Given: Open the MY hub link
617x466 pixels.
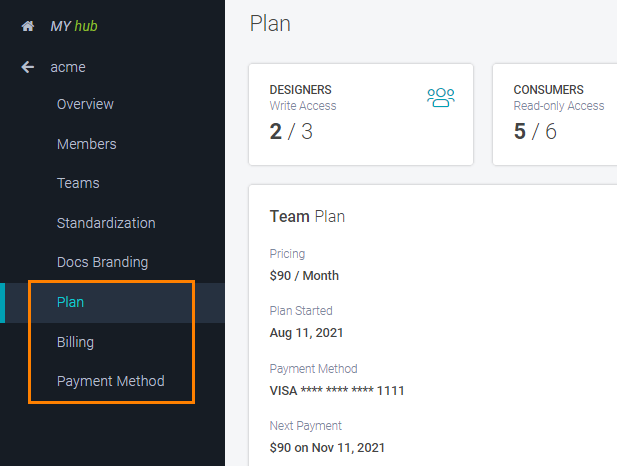Looking at the screenshot, I should 77,26.
